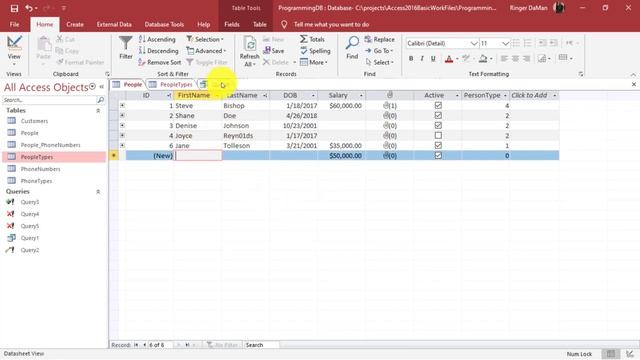This screenshot has height=360, width=640.
Task: Collapse the Queries group in navigation
Action: click(x=98, y=191)
